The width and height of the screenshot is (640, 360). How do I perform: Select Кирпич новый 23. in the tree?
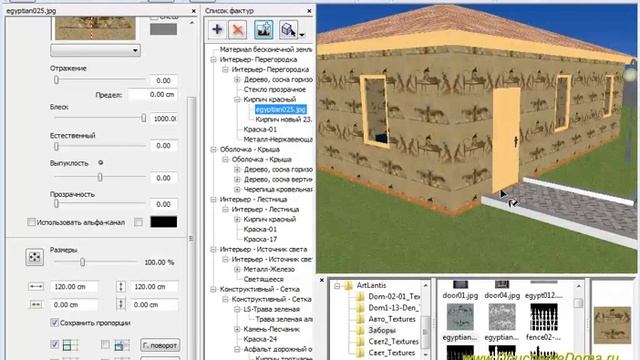pyautogui.click(x=284, y=119)
